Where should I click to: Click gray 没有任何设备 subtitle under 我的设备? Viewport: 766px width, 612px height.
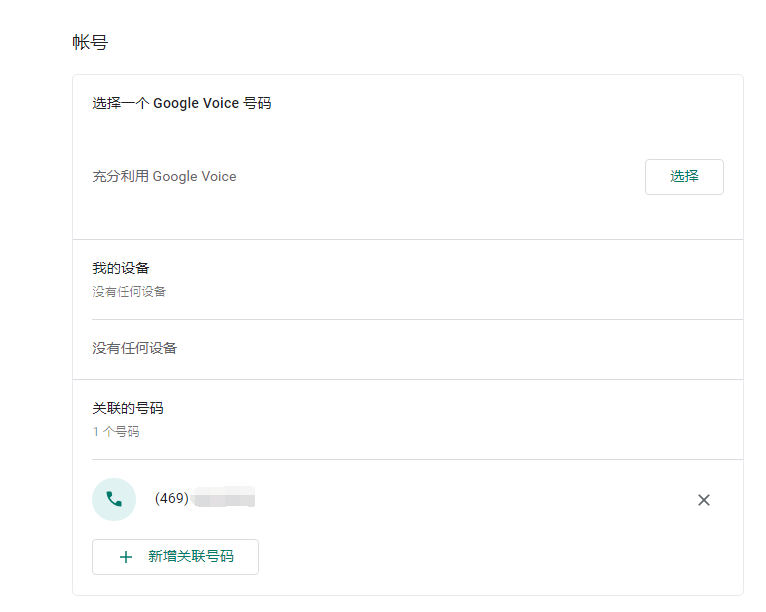129,292
